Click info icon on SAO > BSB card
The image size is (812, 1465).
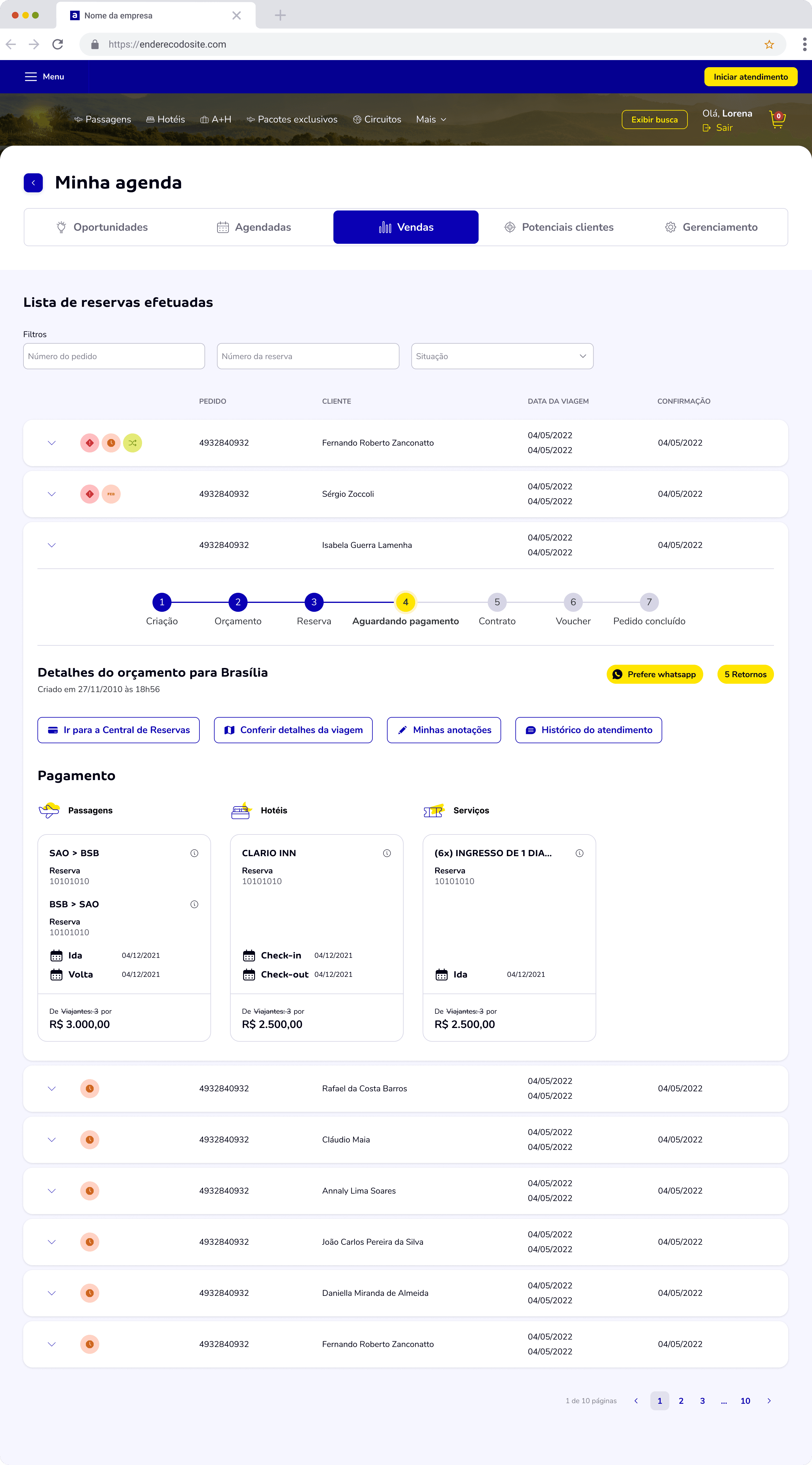tap(194, 853)
